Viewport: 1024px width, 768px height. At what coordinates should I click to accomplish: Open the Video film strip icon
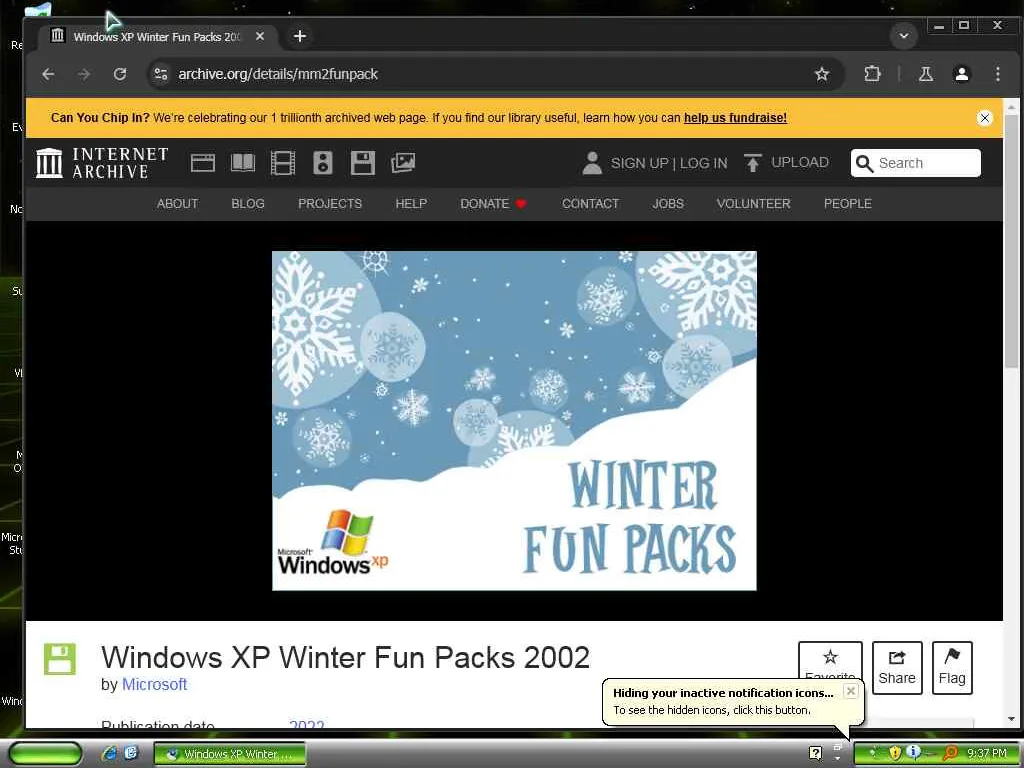283,163
